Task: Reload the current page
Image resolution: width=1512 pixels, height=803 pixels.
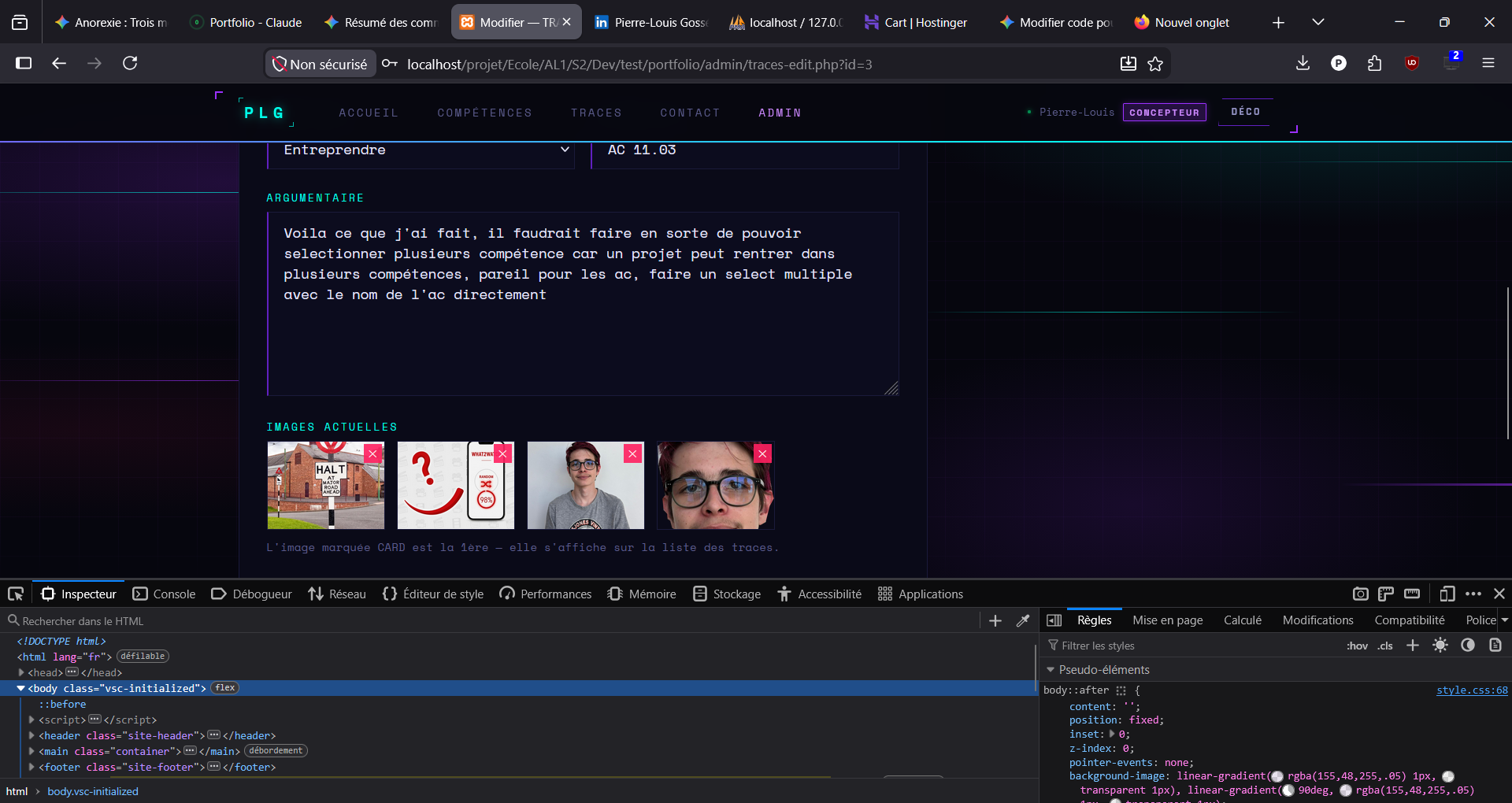Action: point(130,63)
